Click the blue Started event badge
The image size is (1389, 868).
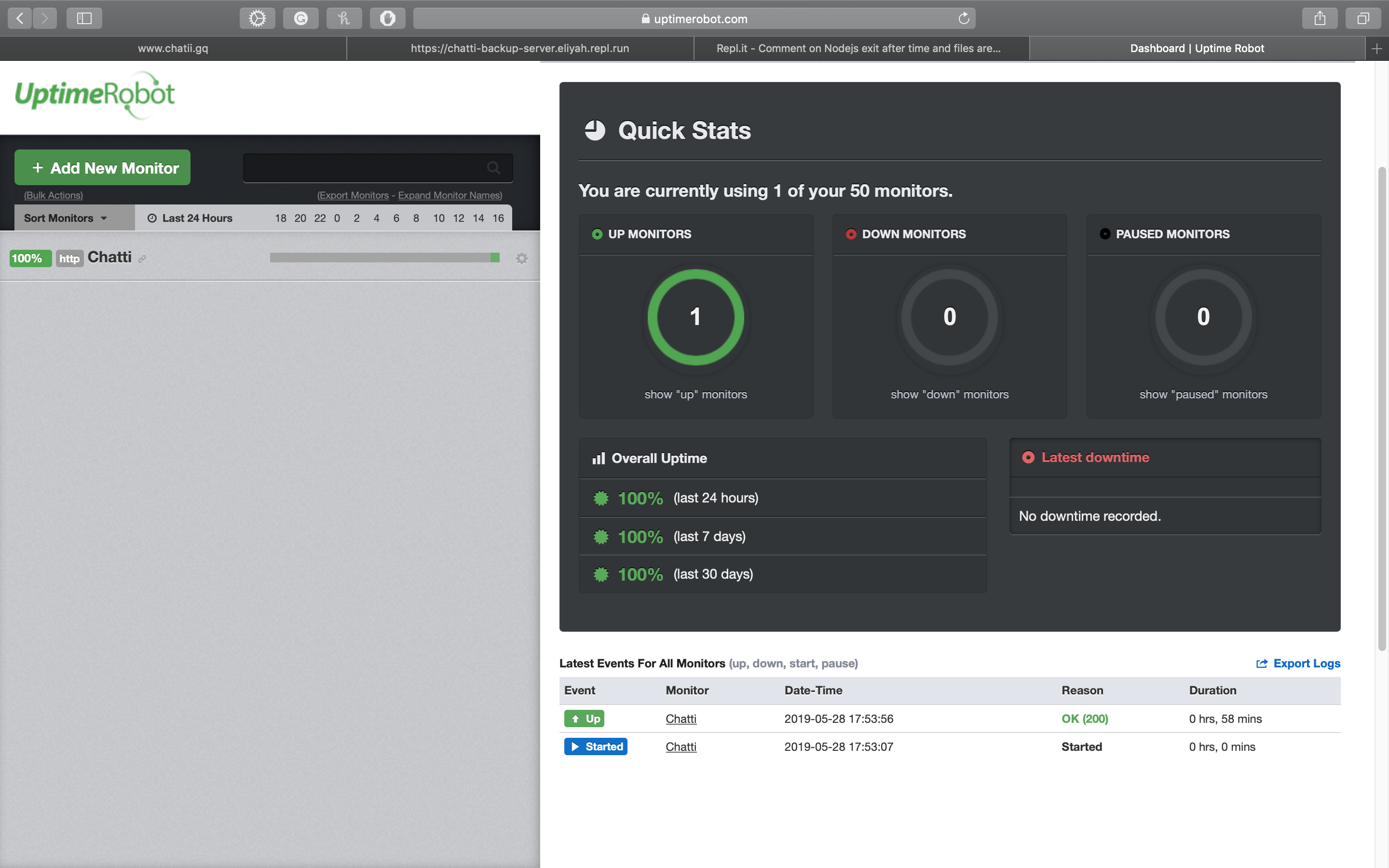click(595, 746)
